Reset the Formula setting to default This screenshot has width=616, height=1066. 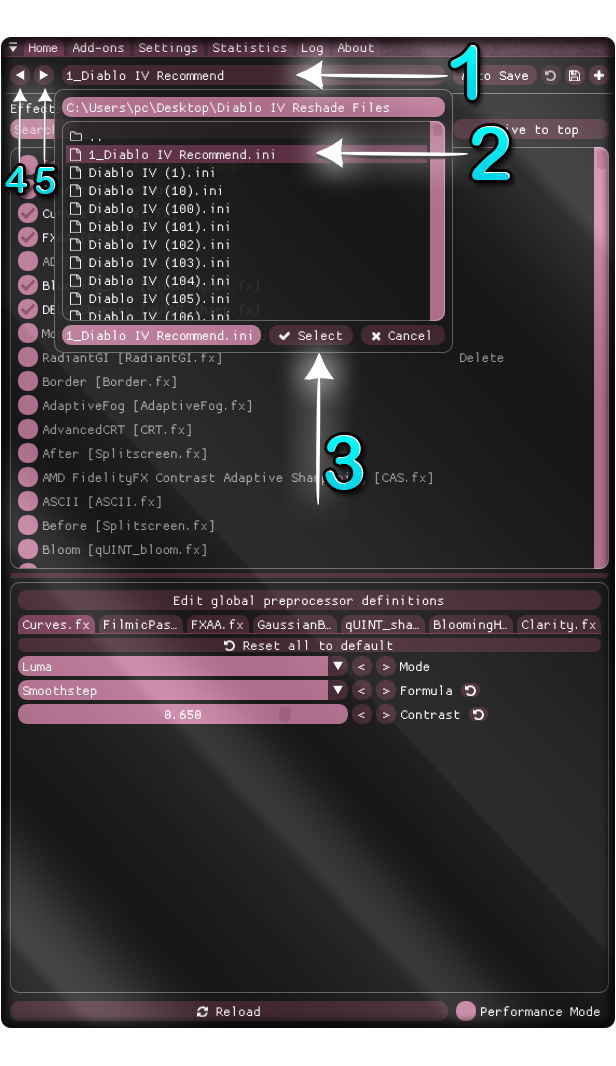point(470,691)
